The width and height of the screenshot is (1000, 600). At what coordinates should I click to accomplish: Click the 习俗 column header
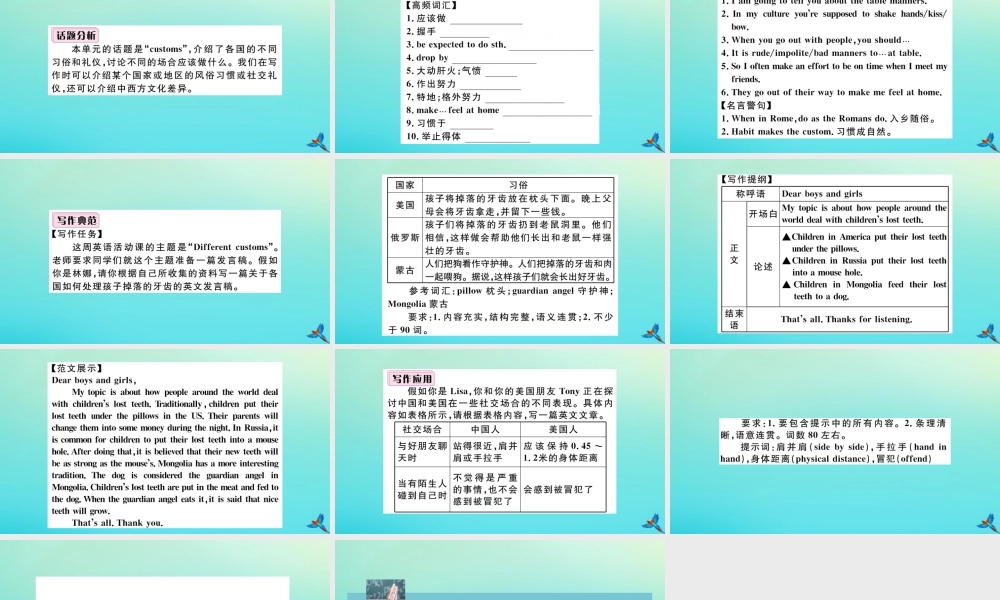pos(518,185)
